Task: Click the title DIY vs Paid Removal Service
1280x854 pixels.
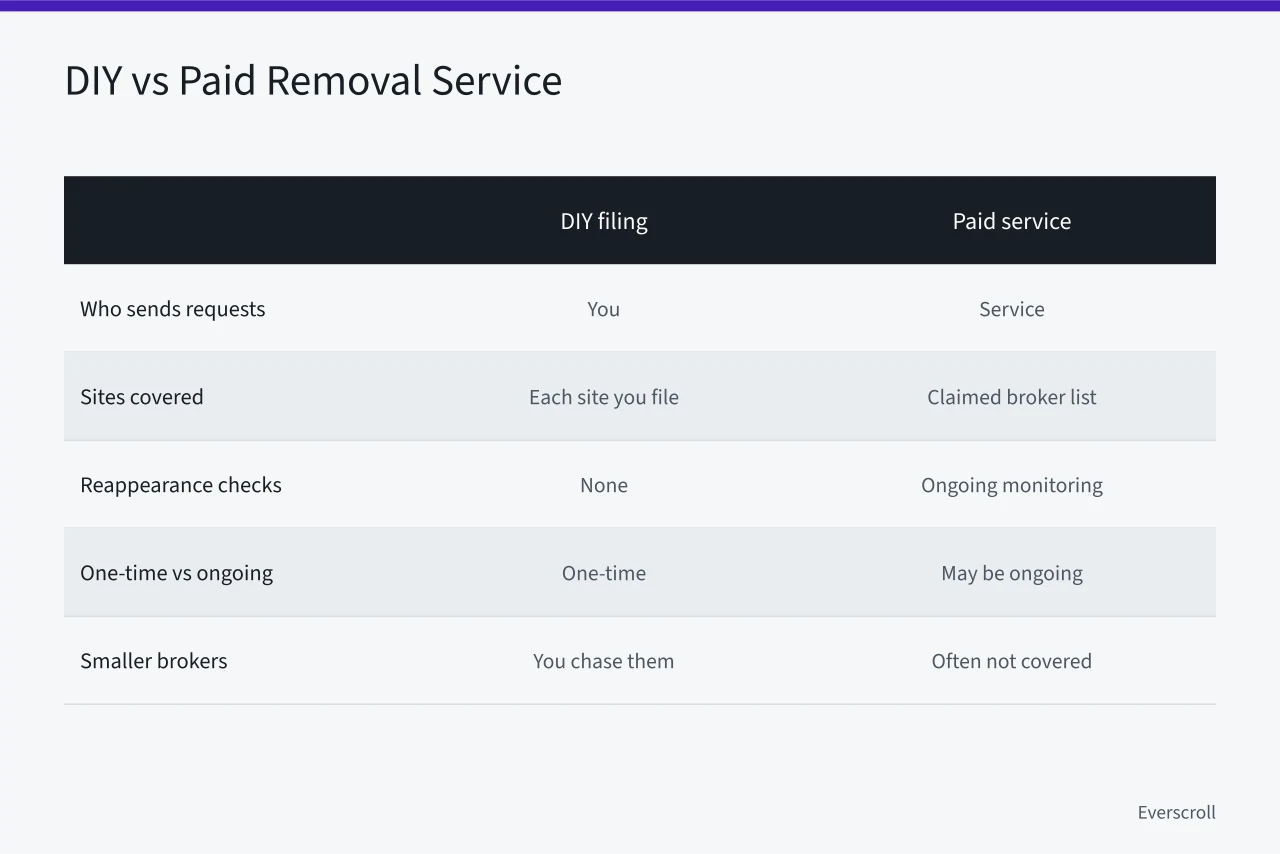Action: (x=313, y=81)
